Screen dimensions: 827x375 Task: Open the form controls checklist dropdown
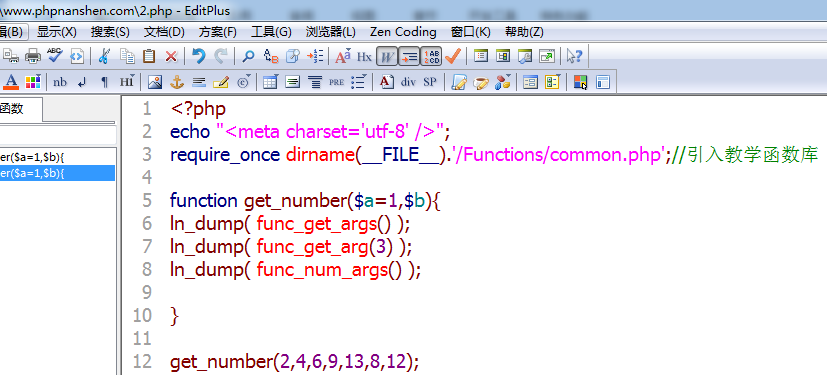[x=552, y=82]
